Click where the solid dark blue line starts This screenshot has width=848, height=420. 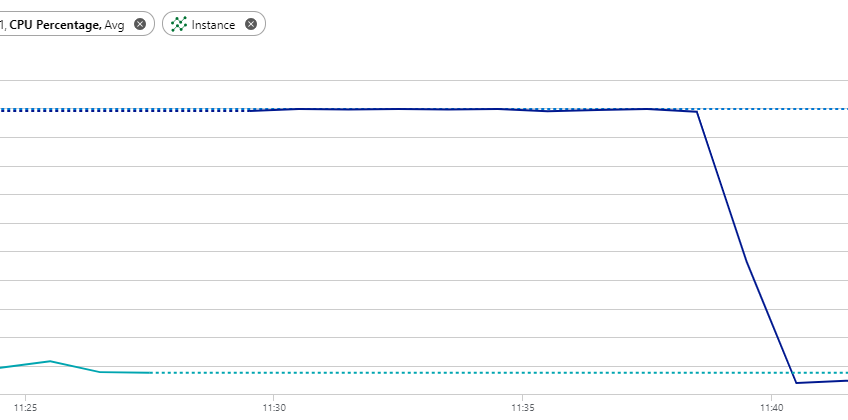(x=248, y=111)
